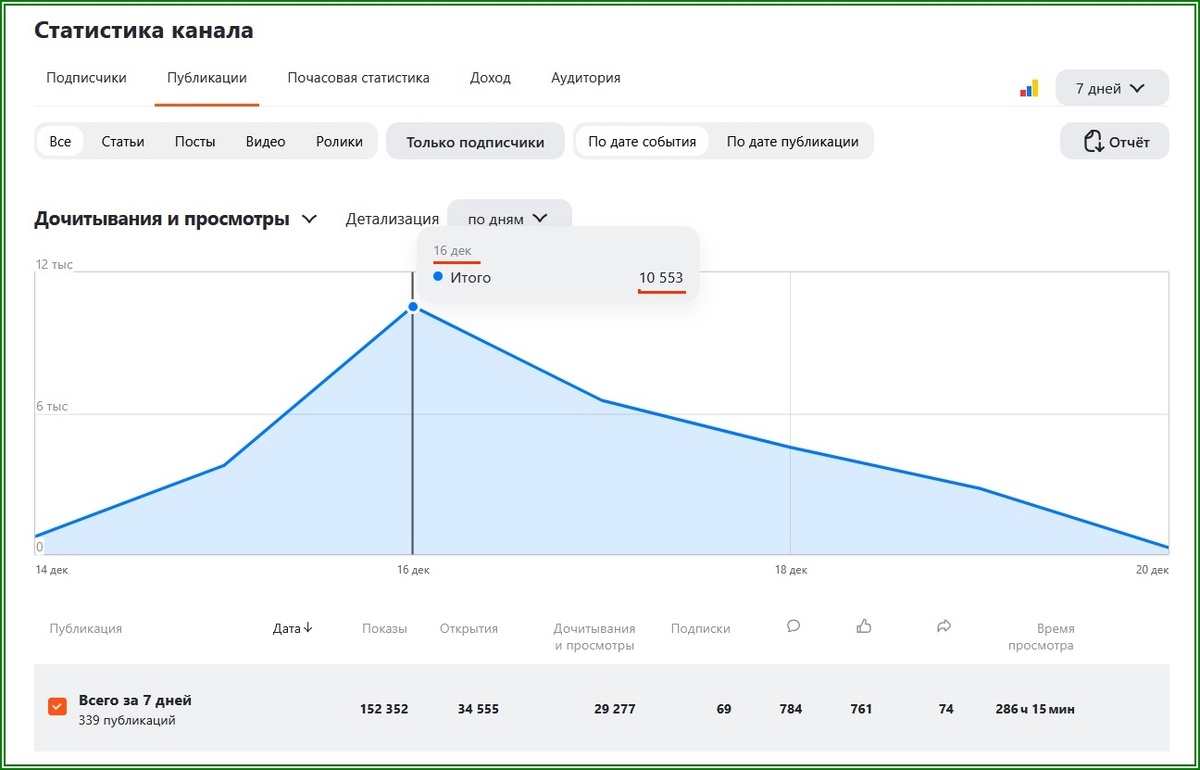Click the shares arrow column header
1200x770 pixels.
(943, 626)
